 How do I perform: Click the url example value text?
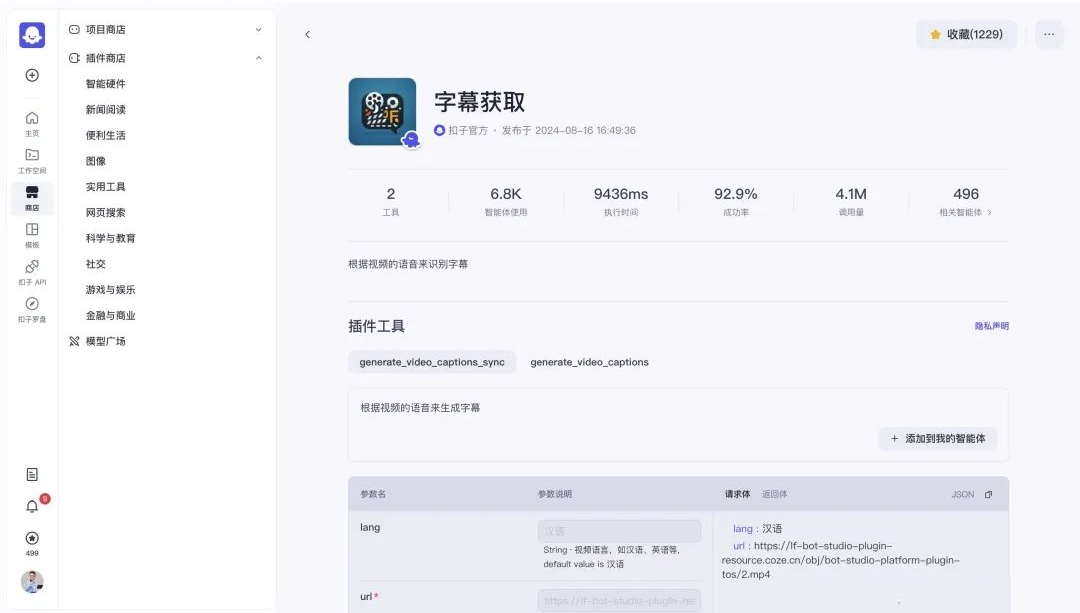point(841,560)
